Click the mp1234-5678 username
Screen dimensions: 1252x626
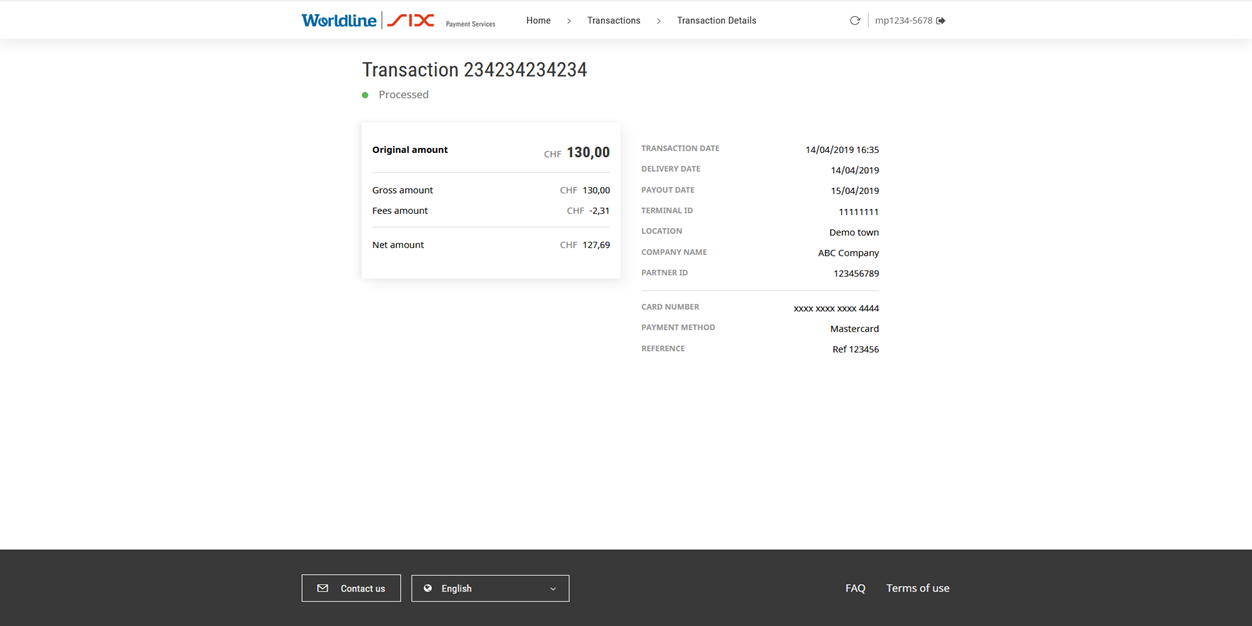pyautogui.click(x=903, y=20)
